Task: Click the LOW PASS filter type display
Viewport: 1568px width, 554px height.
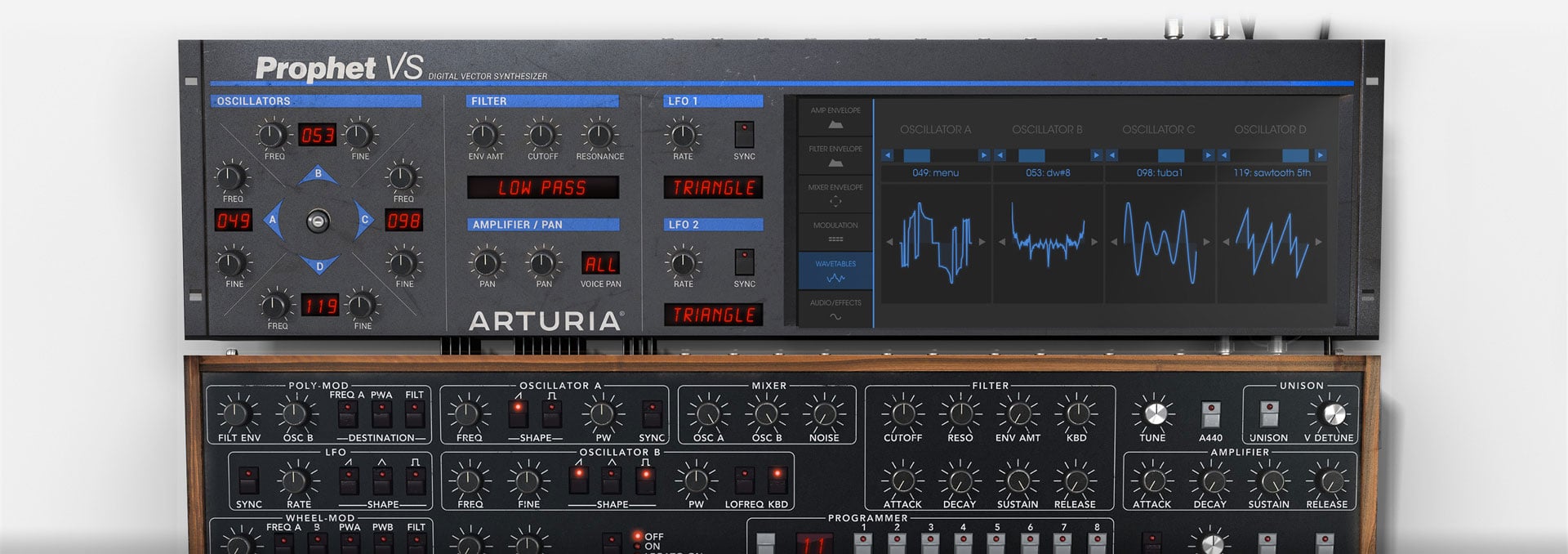Action: point(542,188)
